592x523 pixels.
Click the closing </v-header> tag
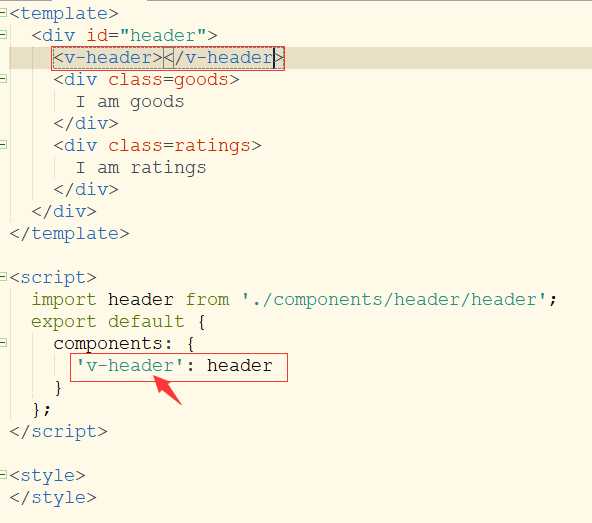pyautogui.click(x=224, y=58)
